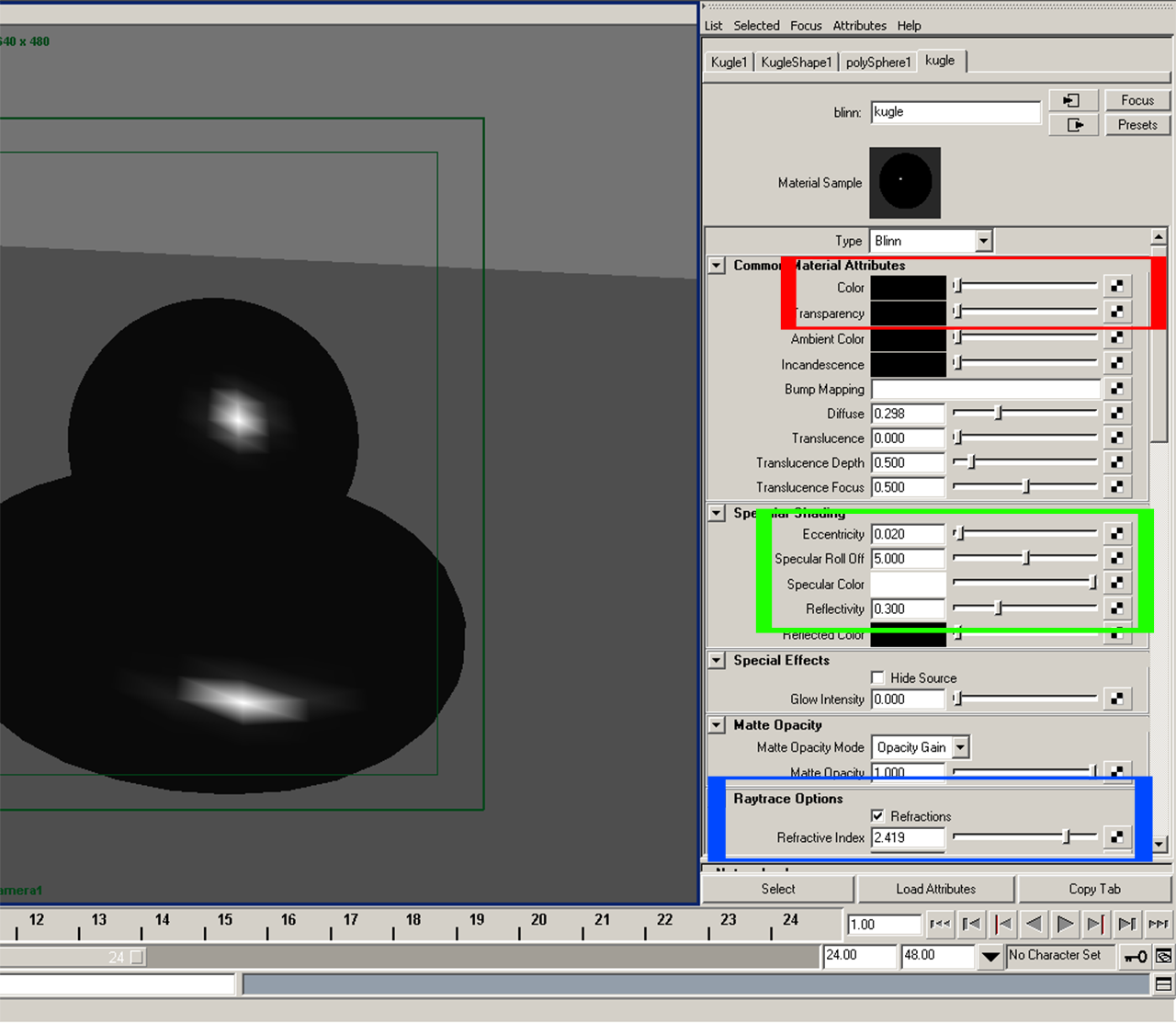The width and height of the screenshot is (1176, 1023).
Task: Collapse the Matte Opacity section
Action: pyautogui.click(x=717, y=724)
